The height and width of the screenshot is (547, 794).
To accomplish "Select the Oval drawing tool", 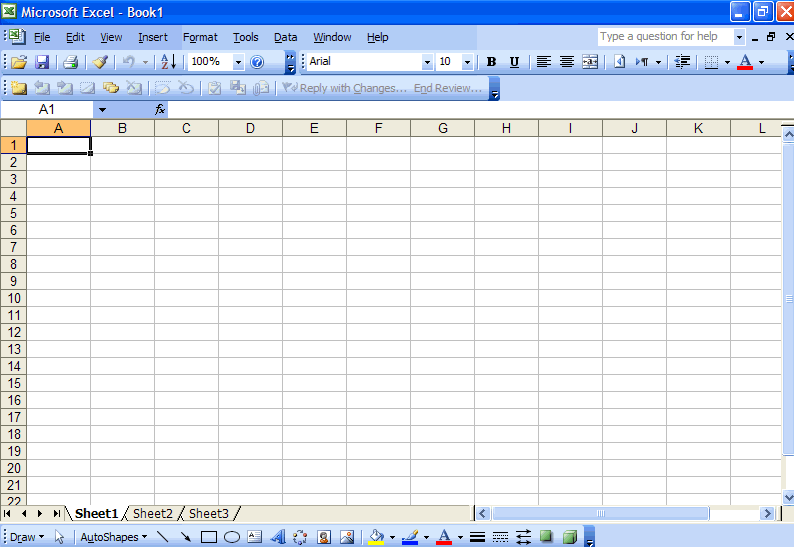I will (x=231, y=537).
